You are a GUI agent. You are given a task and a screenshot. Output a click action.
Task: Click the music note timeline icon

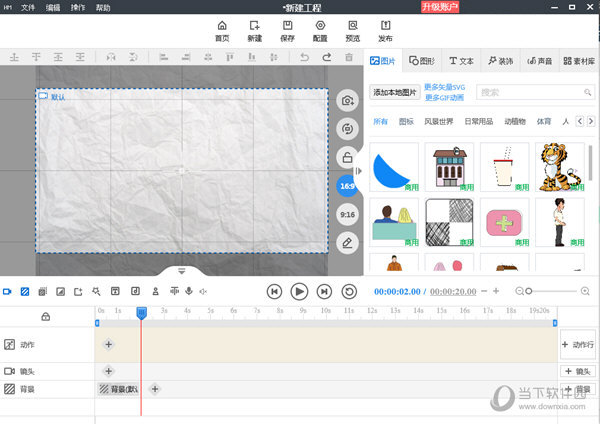point(135,292)
